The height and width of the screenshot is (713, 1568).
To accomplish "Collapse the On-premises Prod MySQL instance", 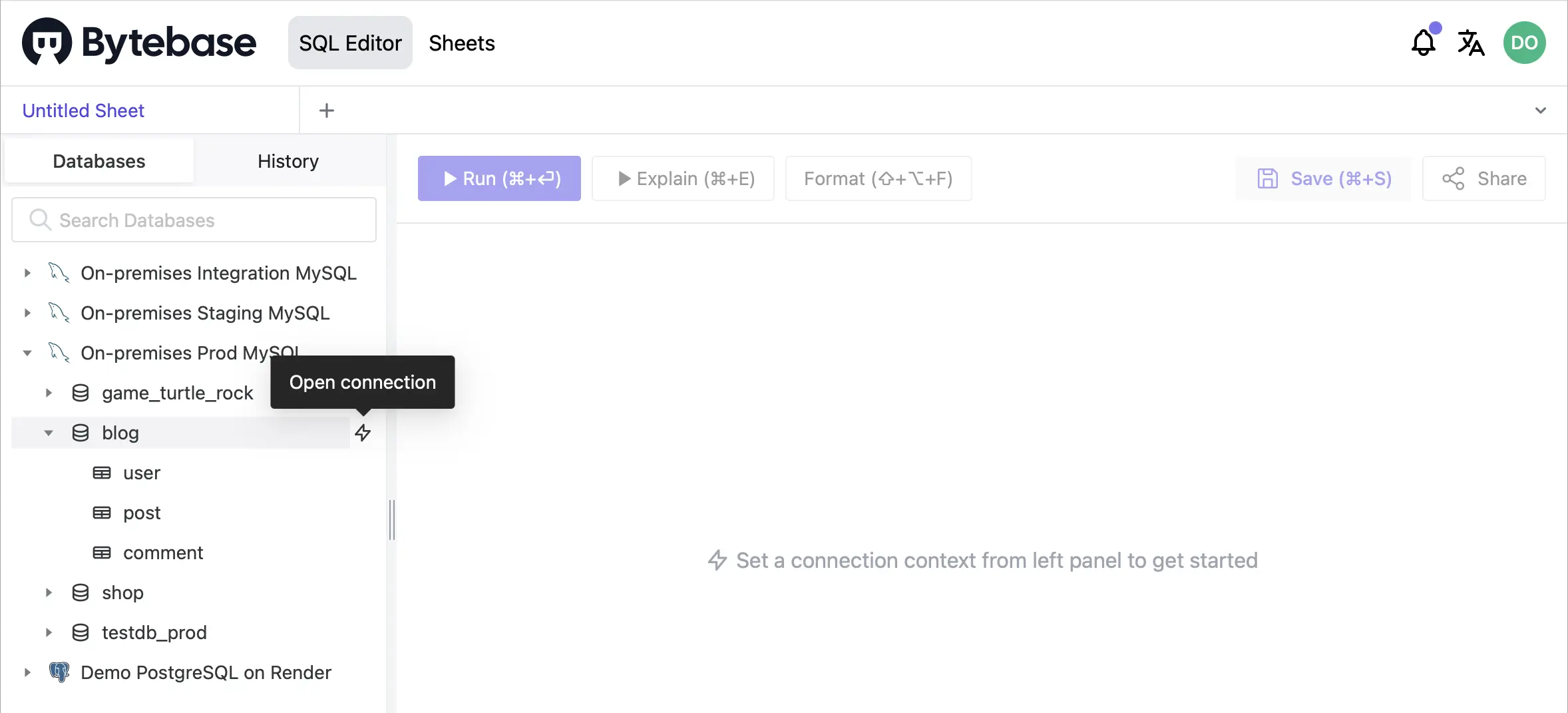I will pos(27,353).
